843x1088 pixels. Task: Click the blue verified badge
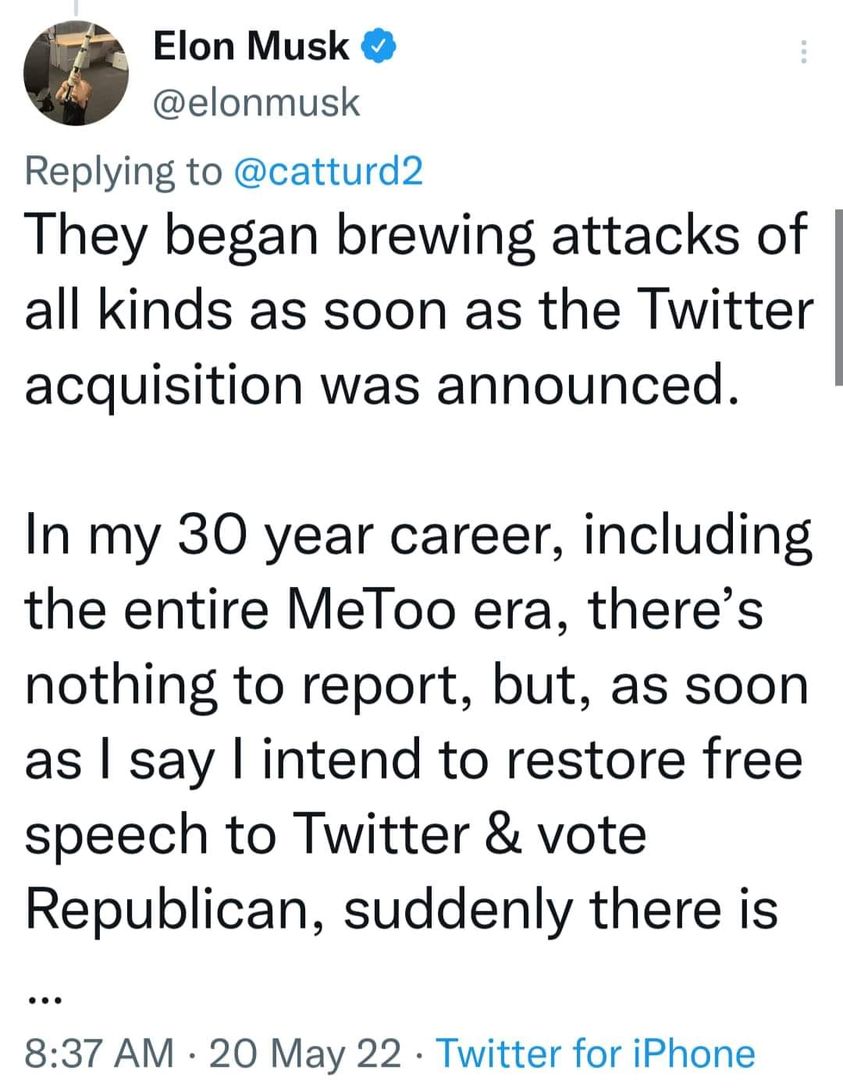[383, 46]
